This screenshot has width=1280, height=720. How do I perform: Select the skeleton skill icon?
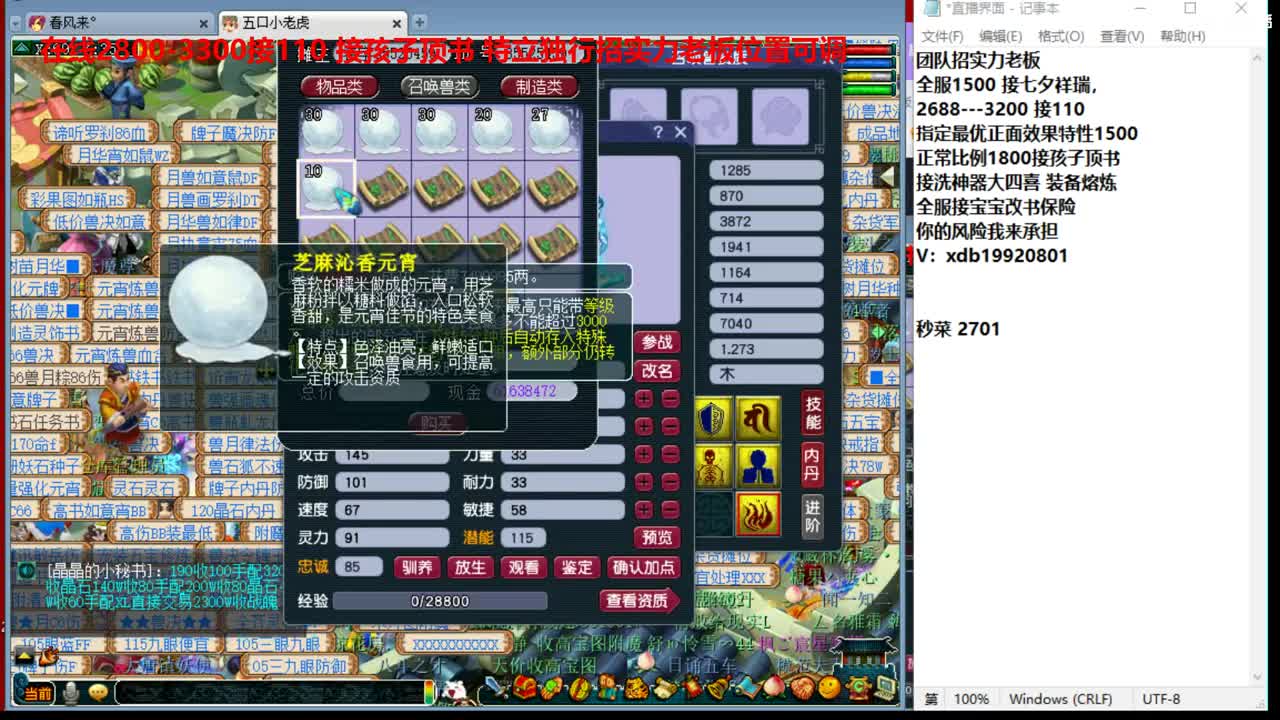(x=714, y=466)
